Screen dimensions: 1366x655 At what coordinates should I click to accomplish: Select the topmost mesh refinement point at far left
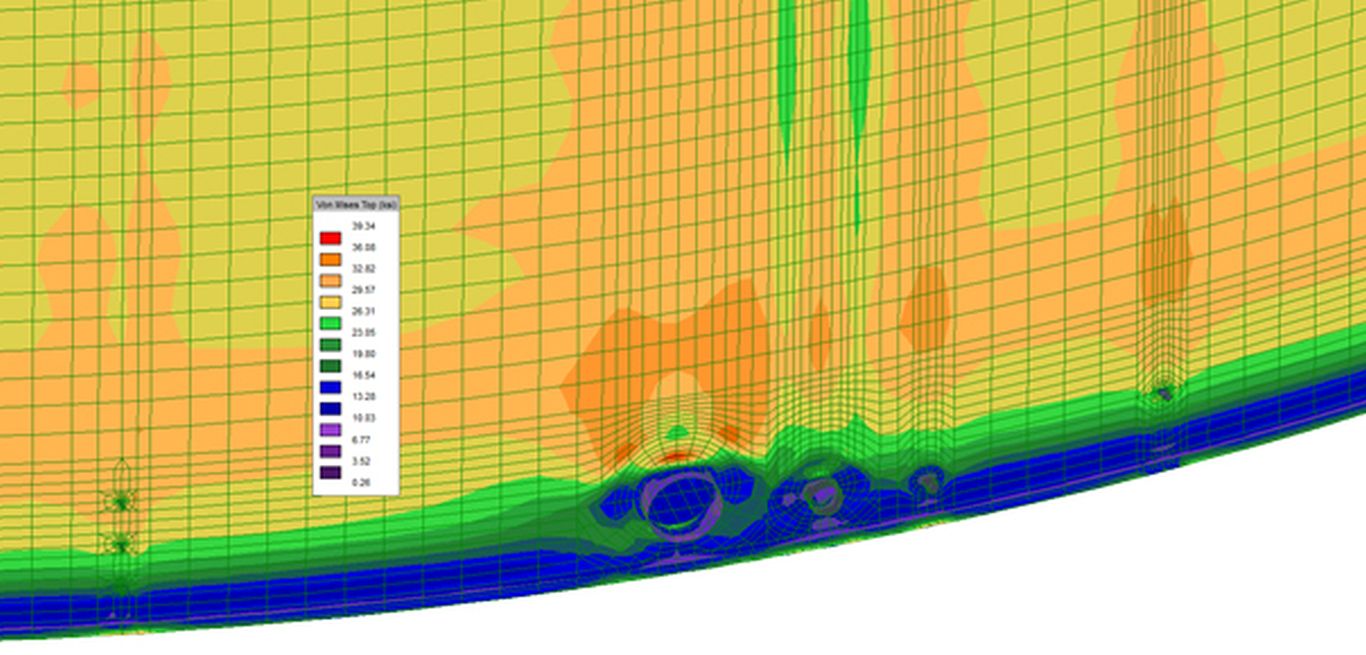point(121,502)
